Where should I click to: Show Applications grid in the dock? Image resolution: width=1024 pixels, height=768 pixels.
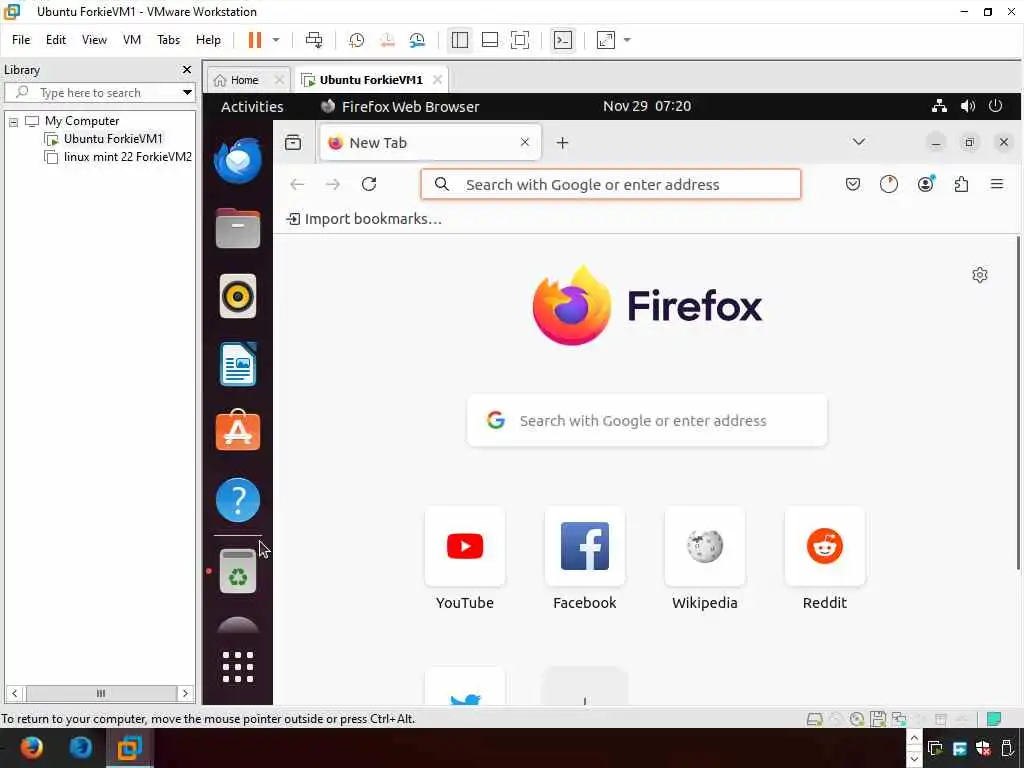(238, 667)
